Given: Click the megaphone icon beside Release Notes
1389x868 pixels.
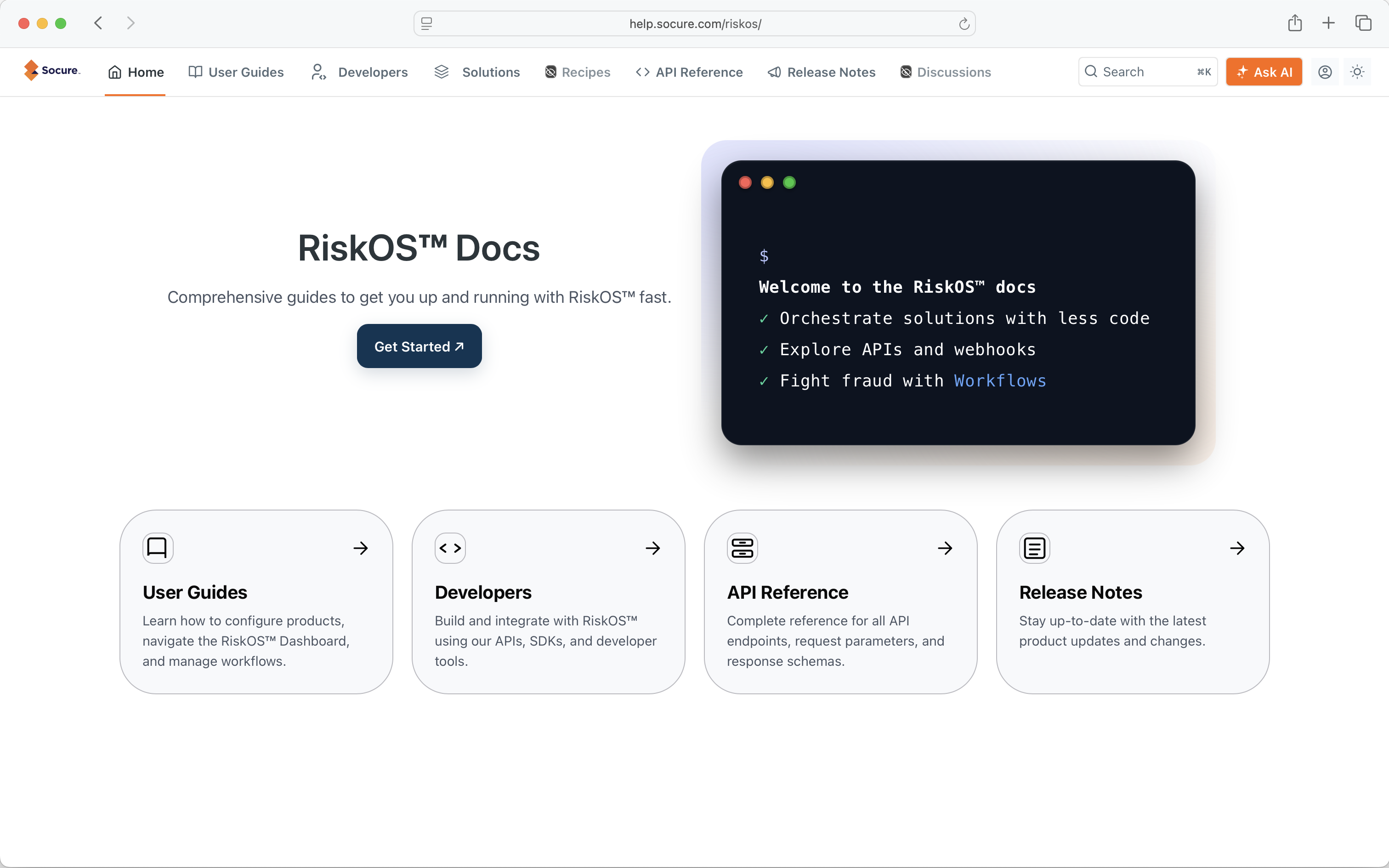Looking at the screenshot, I should [774, 72].
